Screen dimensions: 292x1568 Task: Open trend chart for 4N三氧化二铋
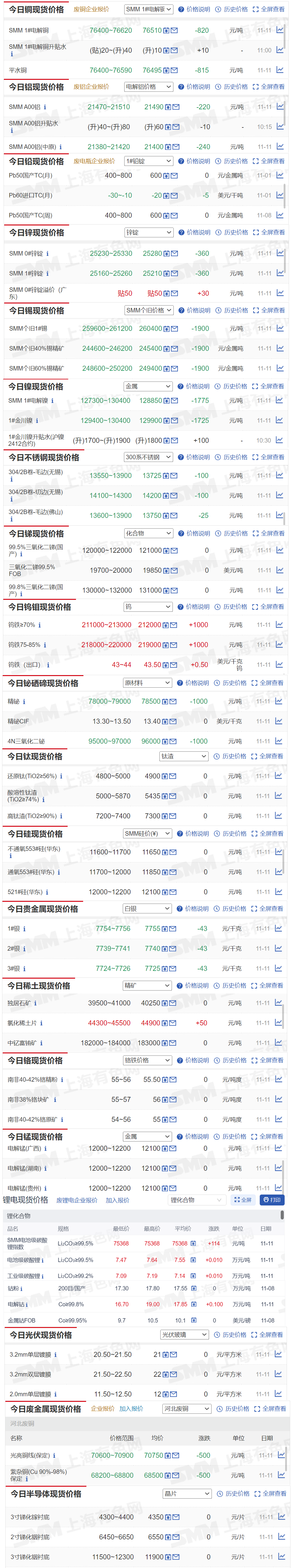(x=279, y=741)
